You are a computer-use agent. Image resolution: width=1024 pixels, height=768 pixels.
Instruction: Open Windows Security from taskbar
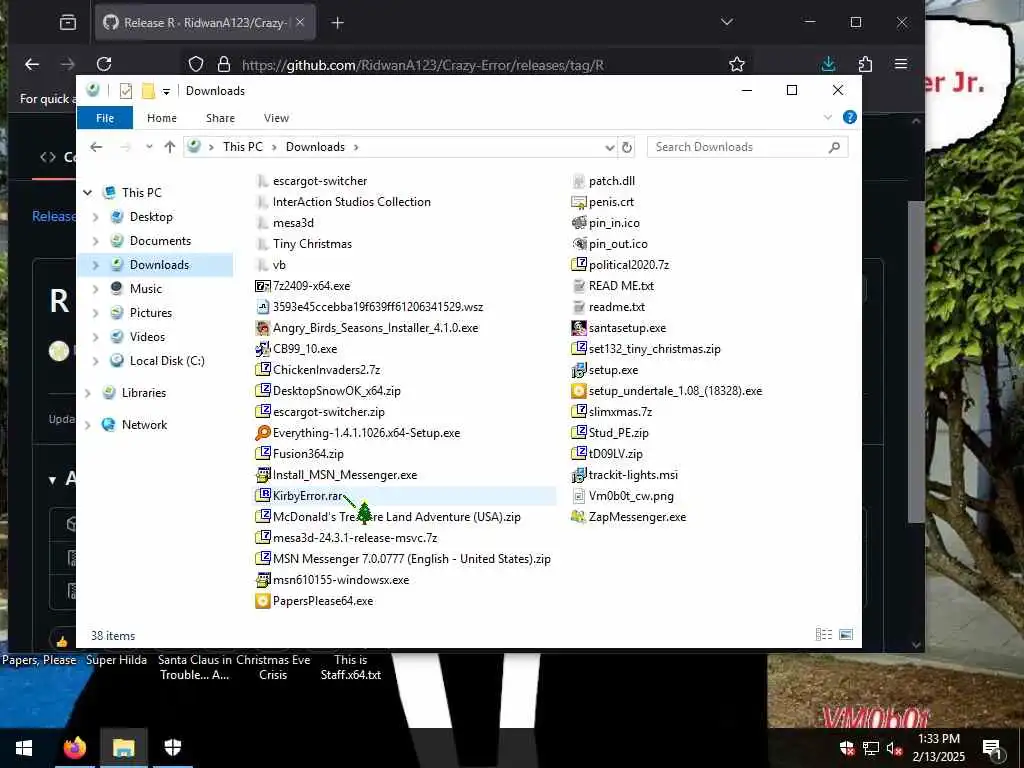point(172,748)
